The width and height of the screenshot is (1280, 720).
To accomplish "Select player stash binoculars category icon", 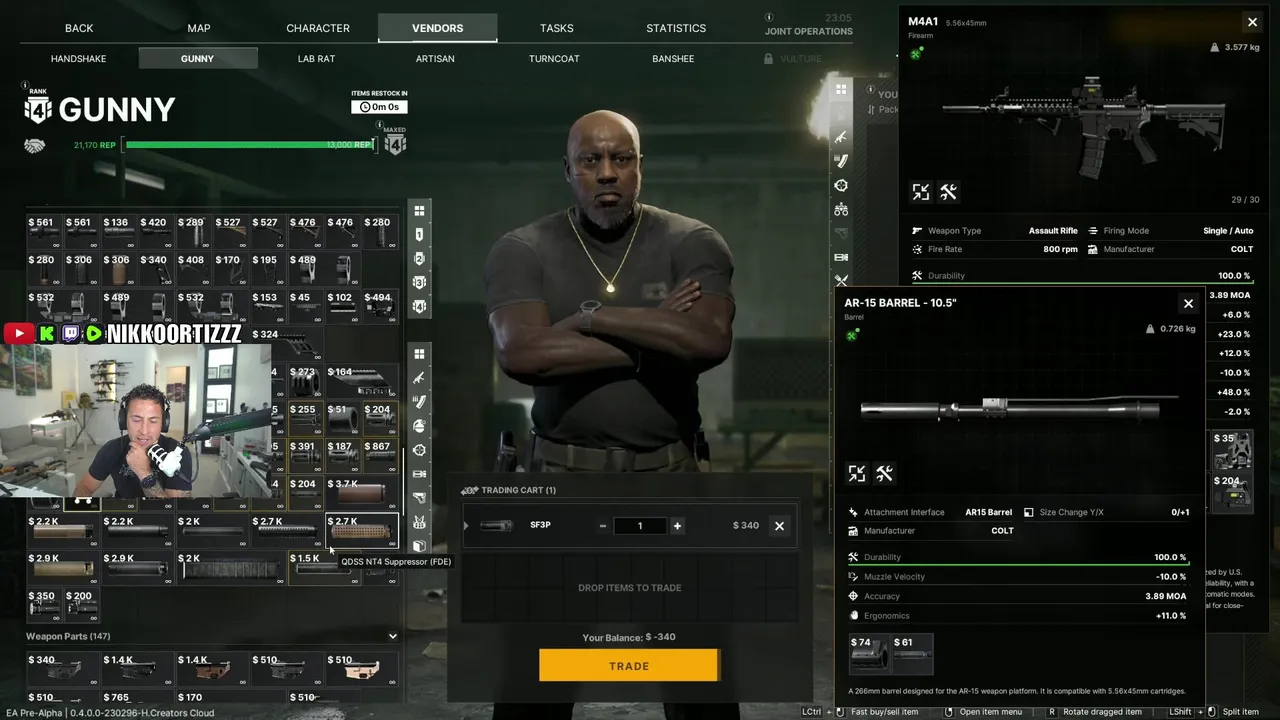I will tap(841, 209).
